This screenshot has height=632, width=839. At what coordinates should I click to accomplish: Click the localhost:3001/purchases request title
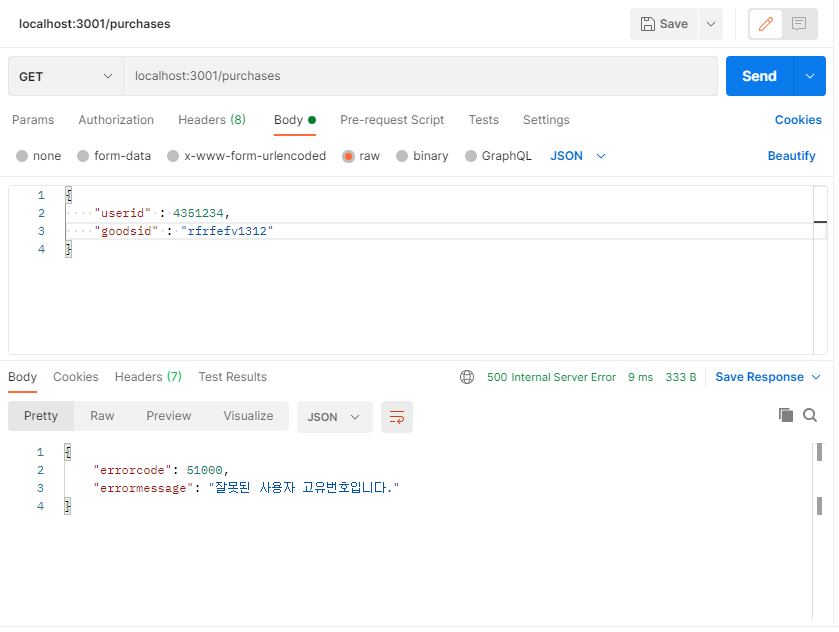tap(95, 24)
